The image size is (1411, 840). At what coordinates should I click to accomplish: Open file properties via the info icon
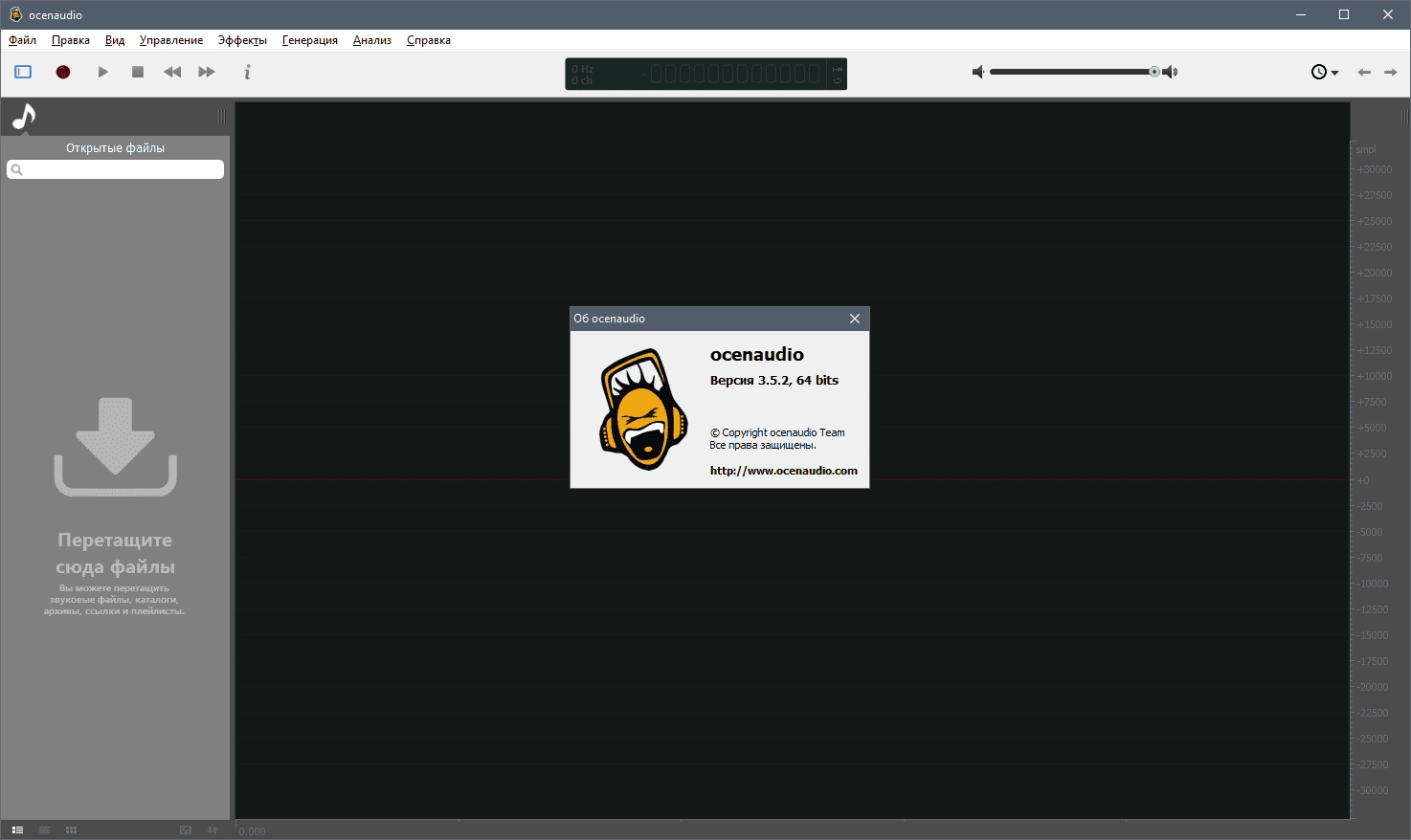248,72
